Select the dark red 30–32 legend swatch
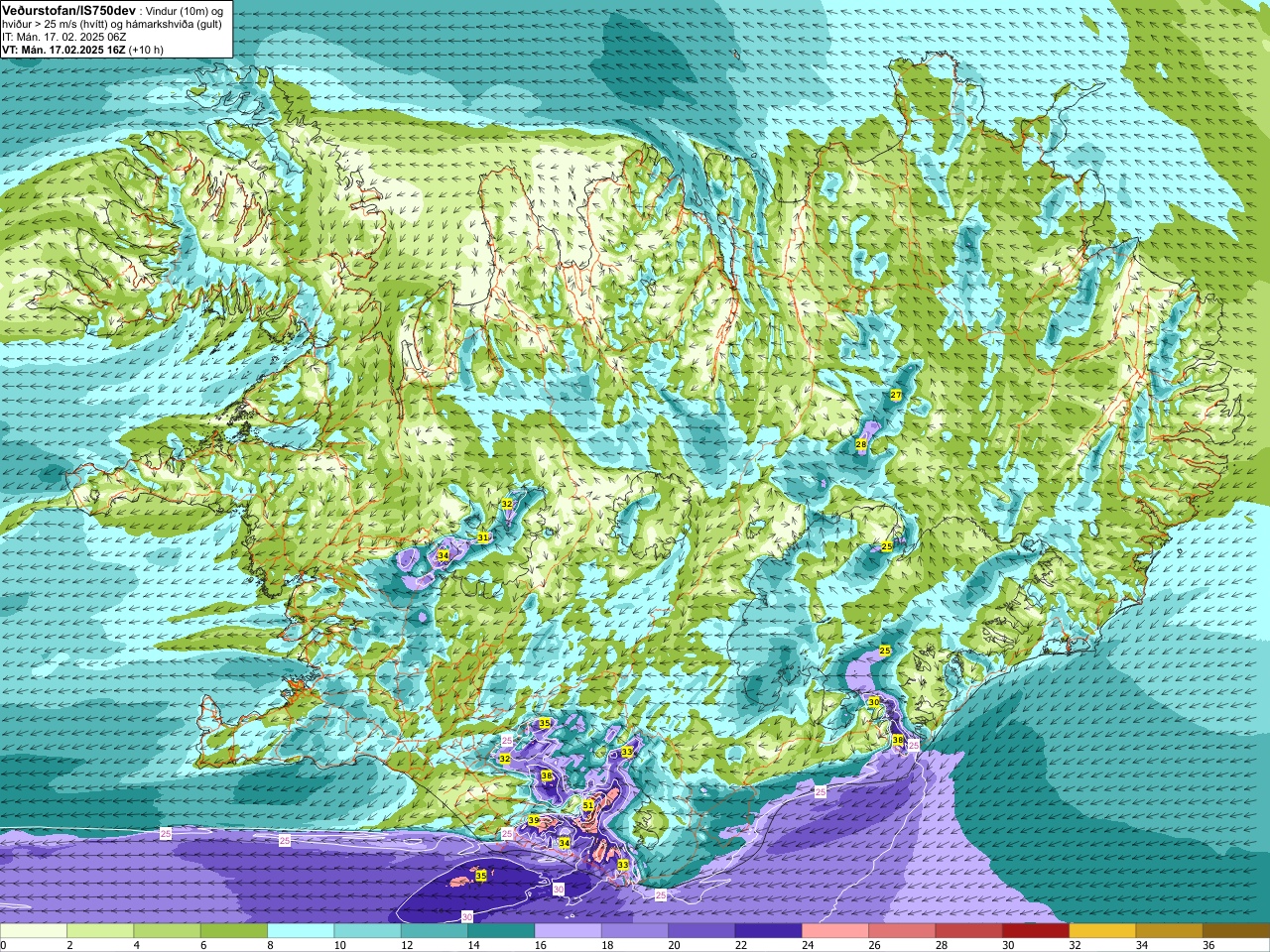 coord(1036,931)
